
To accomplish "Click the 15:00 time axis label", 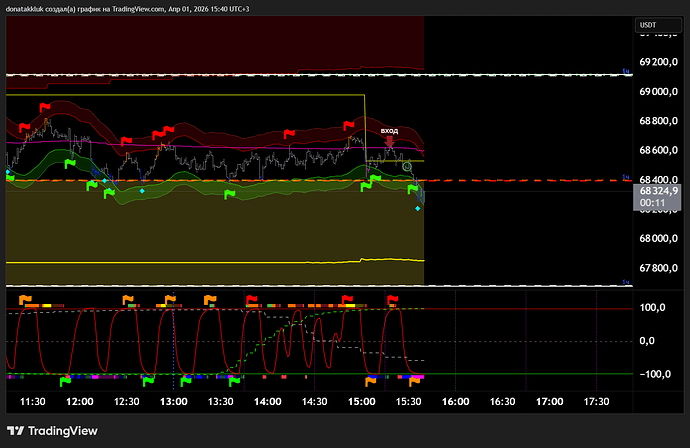I will (x=362, y=401).
